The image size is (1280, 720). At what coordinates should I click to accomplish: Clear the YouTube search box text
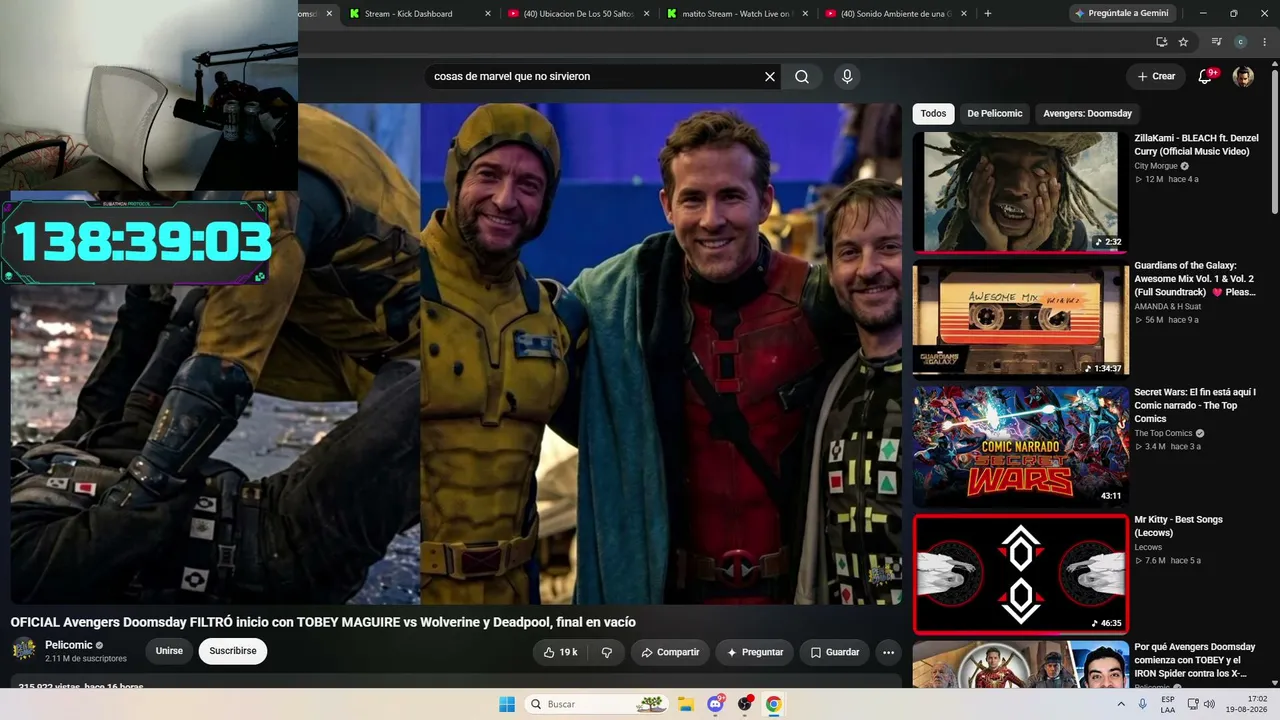pyautogui.click(x=770, y=77)
